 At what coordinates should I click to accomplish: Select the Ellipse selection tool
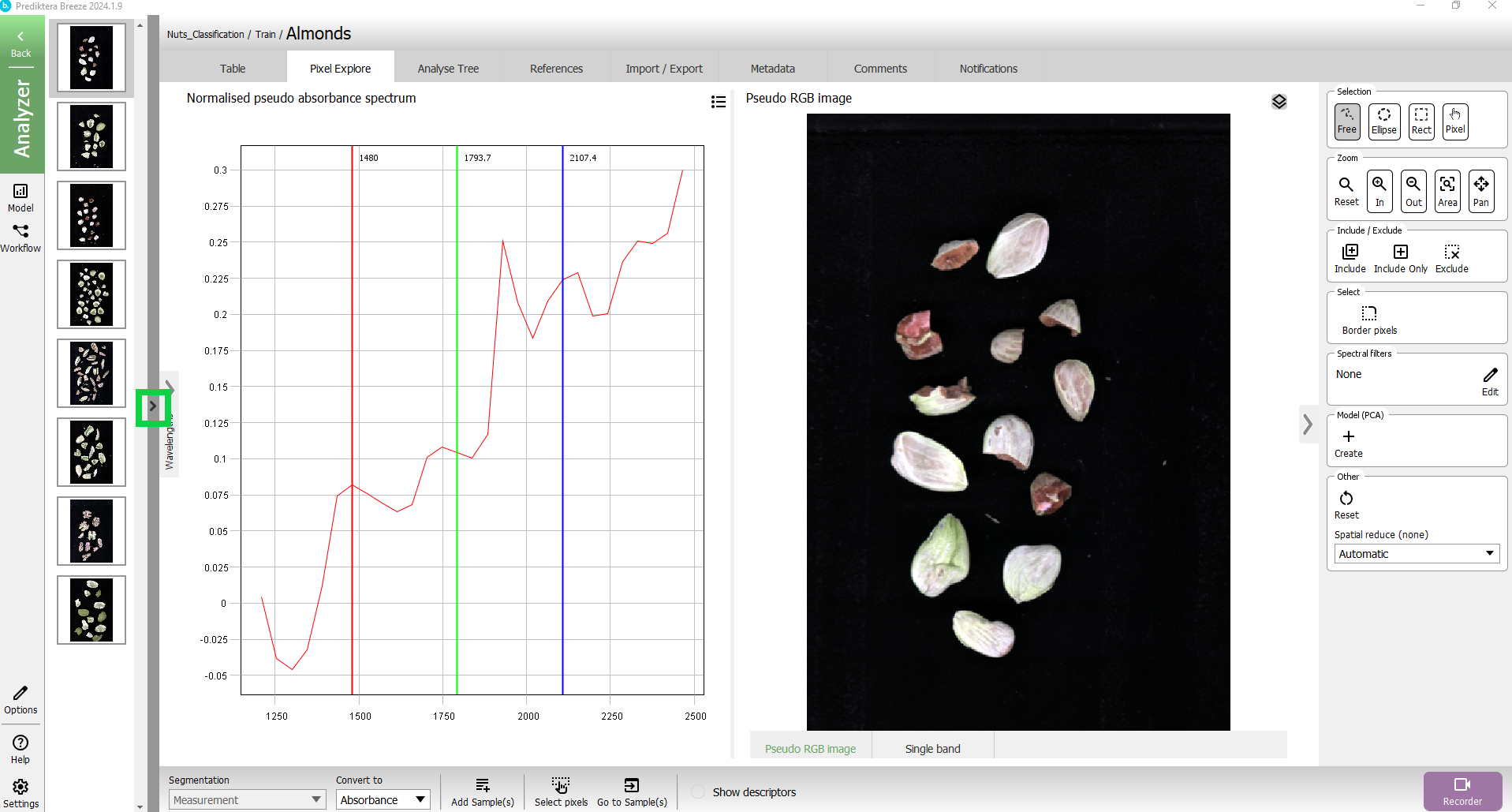click(x=1383, y=122)
